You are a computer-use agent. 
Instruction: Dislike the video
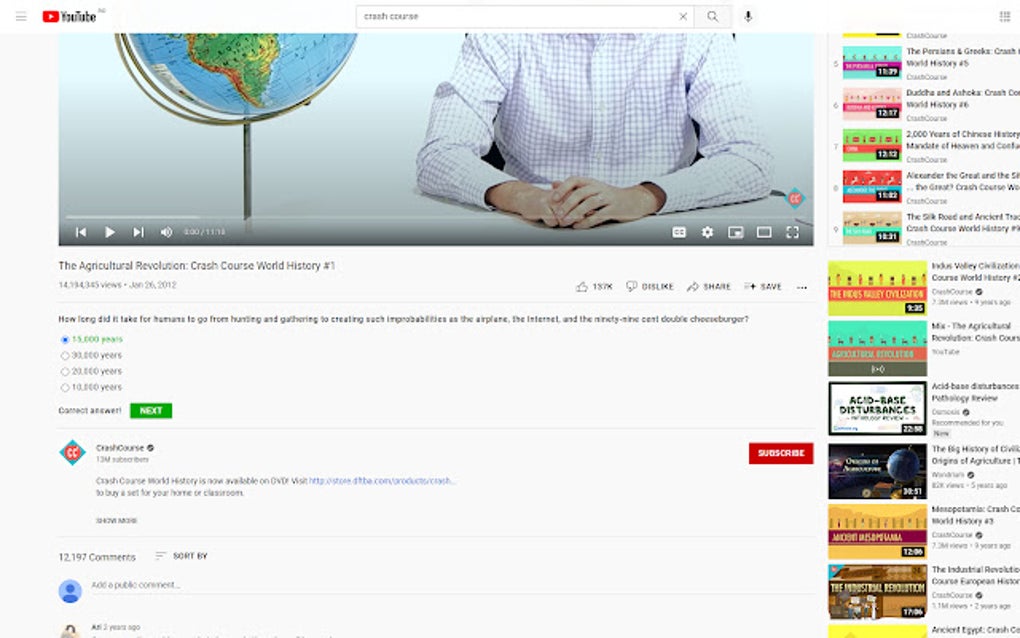coord(649,286)
